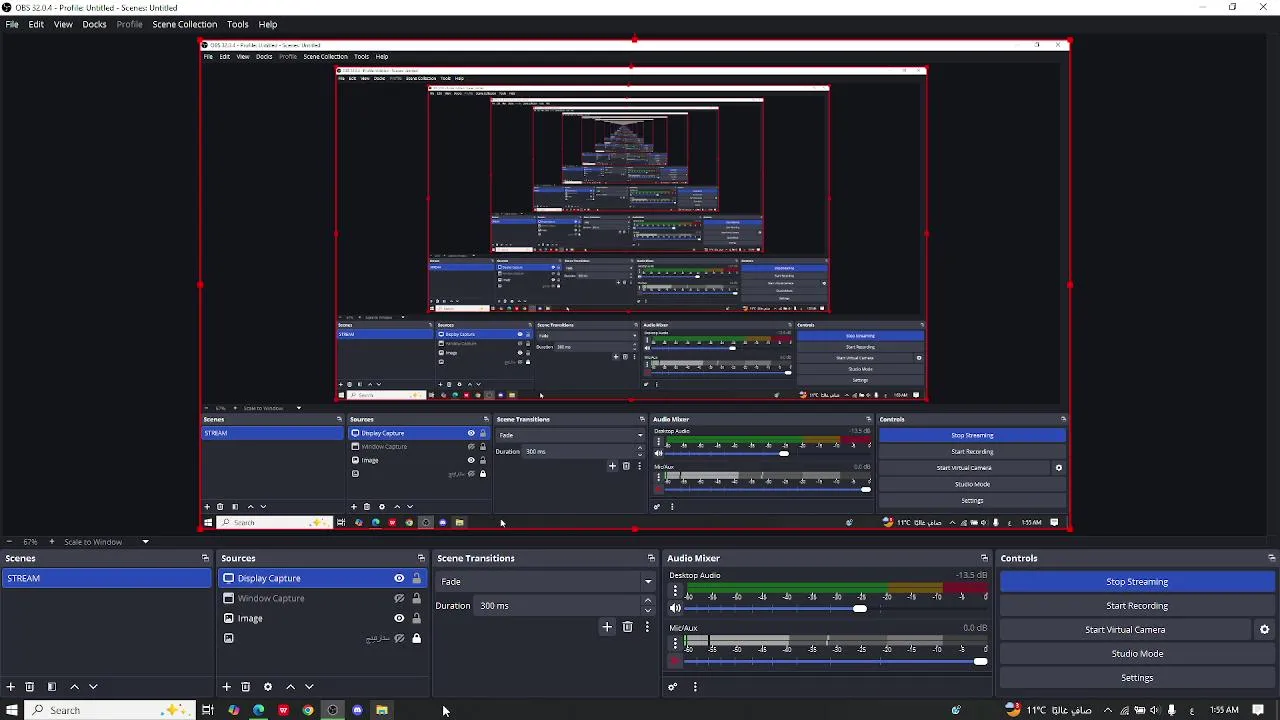This screenshot has width=1280, height=720.
Task: Zoom in the preview with the plus icon
Action: [52, 542]
